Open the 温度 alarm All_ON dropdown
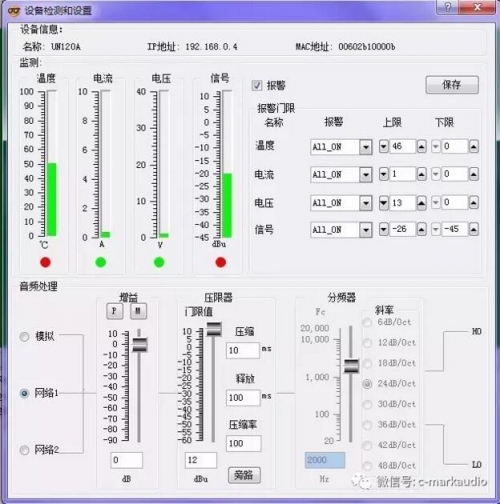Viewport: 500px width, 504px height. pyautogui.click(x=366, y=147)
